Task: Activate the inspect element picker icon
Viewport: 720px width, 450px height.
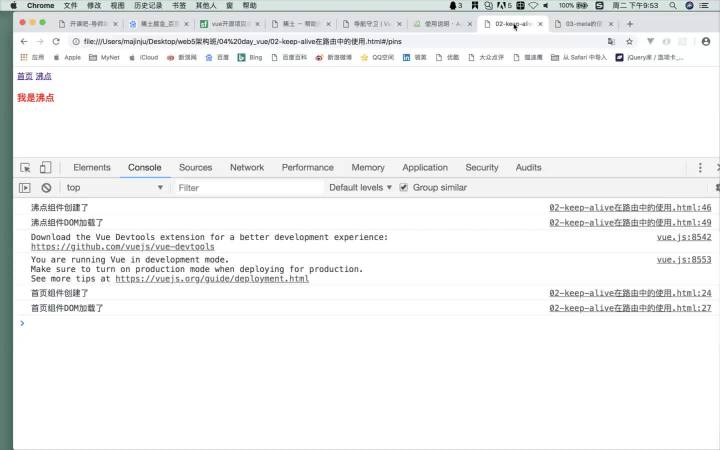Action: (x=25, y=168)
